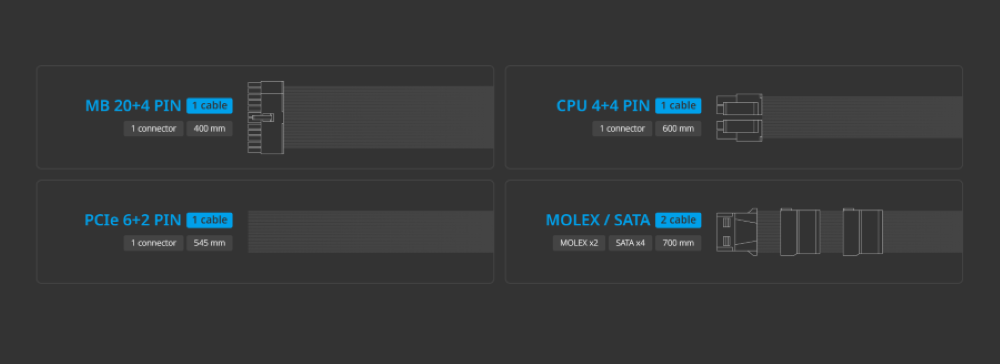The image size is (1000, 364).
Task: Click the PCIe ribbon cable graphic
Action: 371,232
